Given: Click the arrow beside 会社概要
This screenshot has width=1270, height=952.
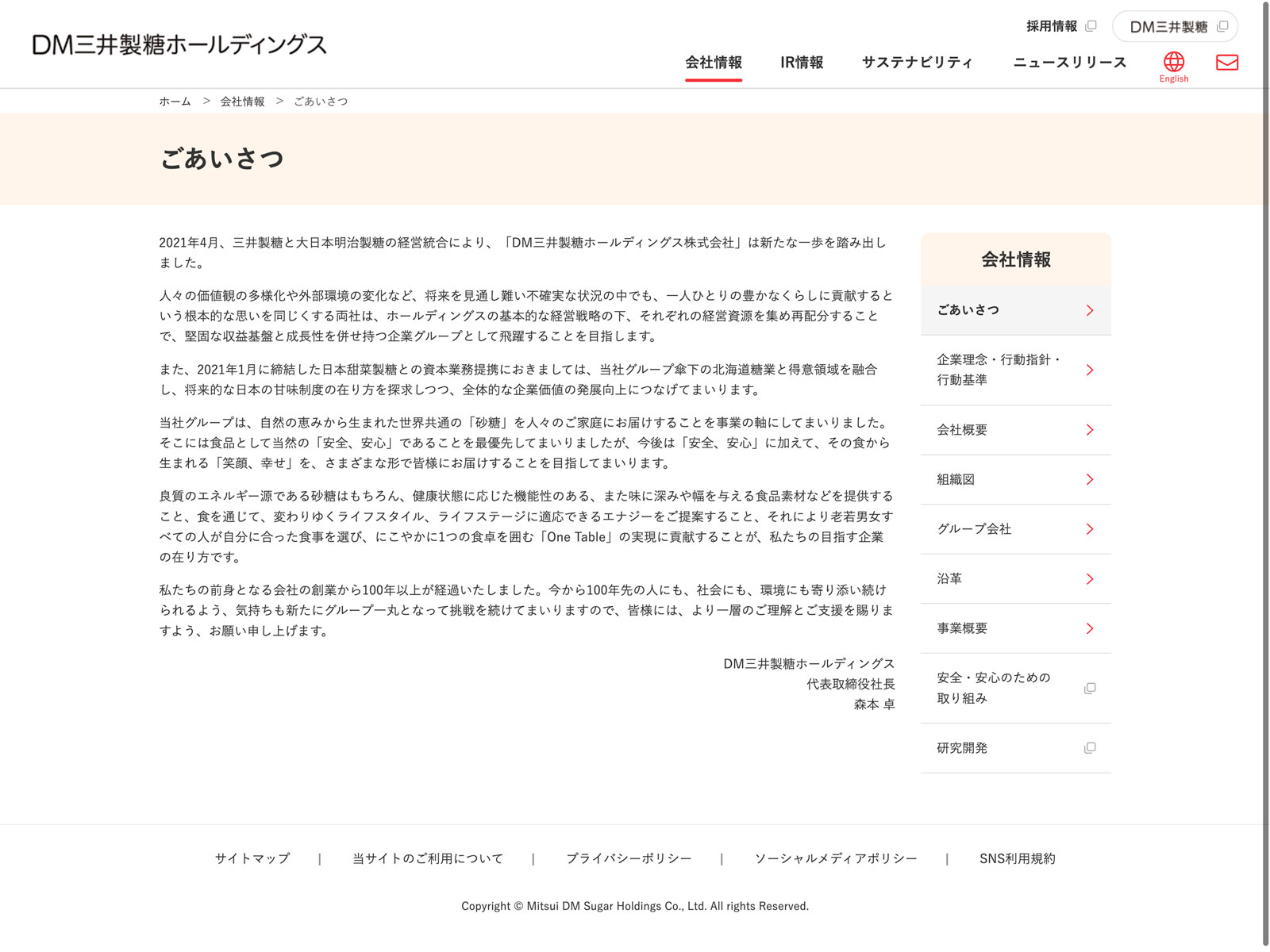Looking at the screenshot, I should [1090, 430].
